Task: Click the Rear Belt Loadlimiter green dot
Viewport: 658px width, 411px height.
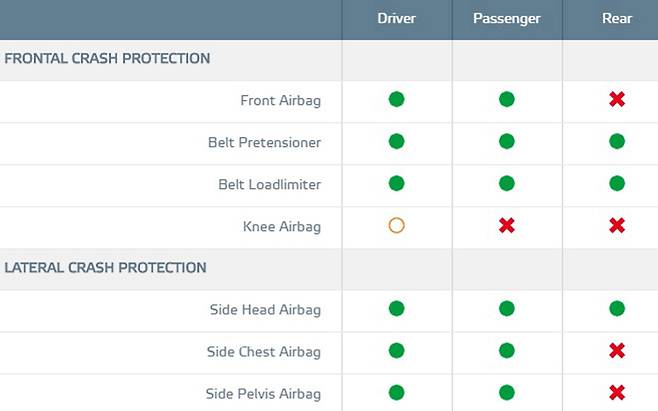Action: click(x=617, y=184)
